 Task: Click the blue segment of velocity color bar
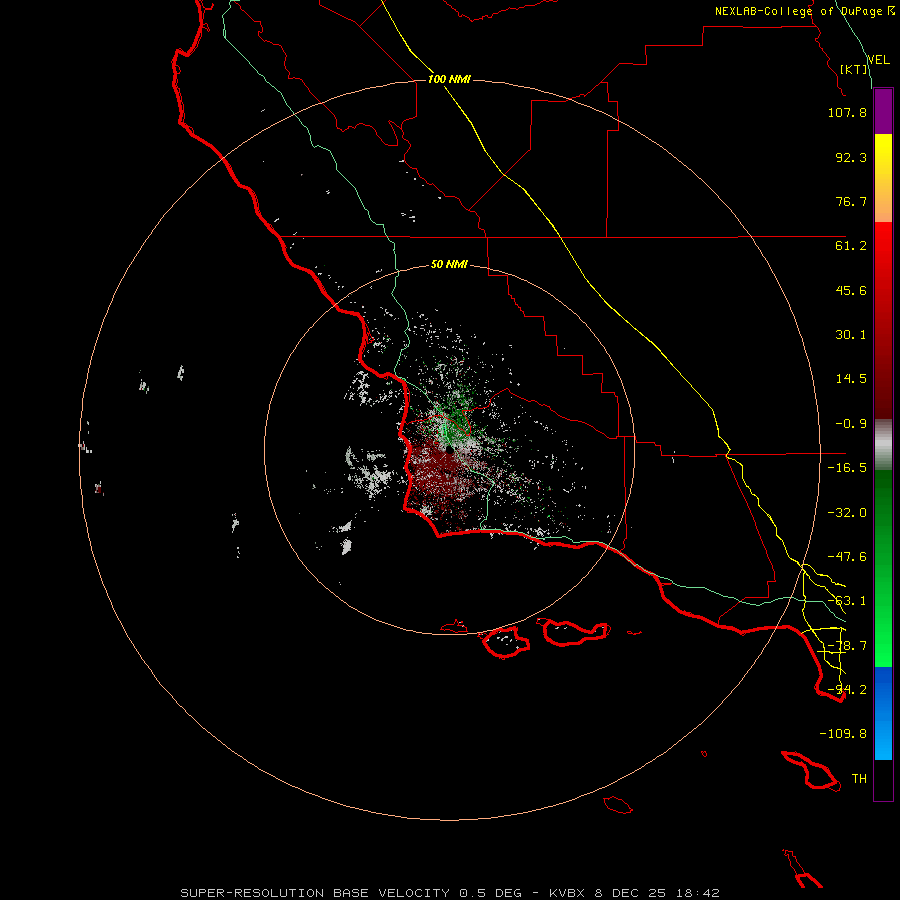click(883, 713)
